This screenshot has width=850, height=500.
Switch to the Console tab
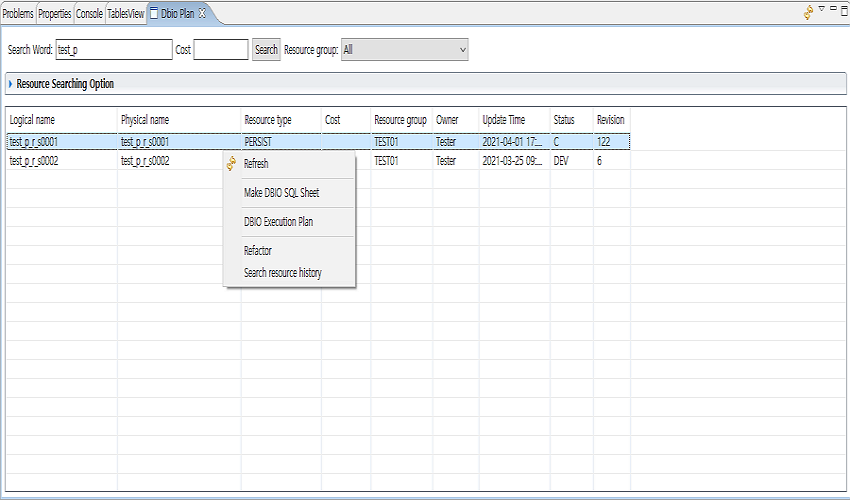click(89, 14)
